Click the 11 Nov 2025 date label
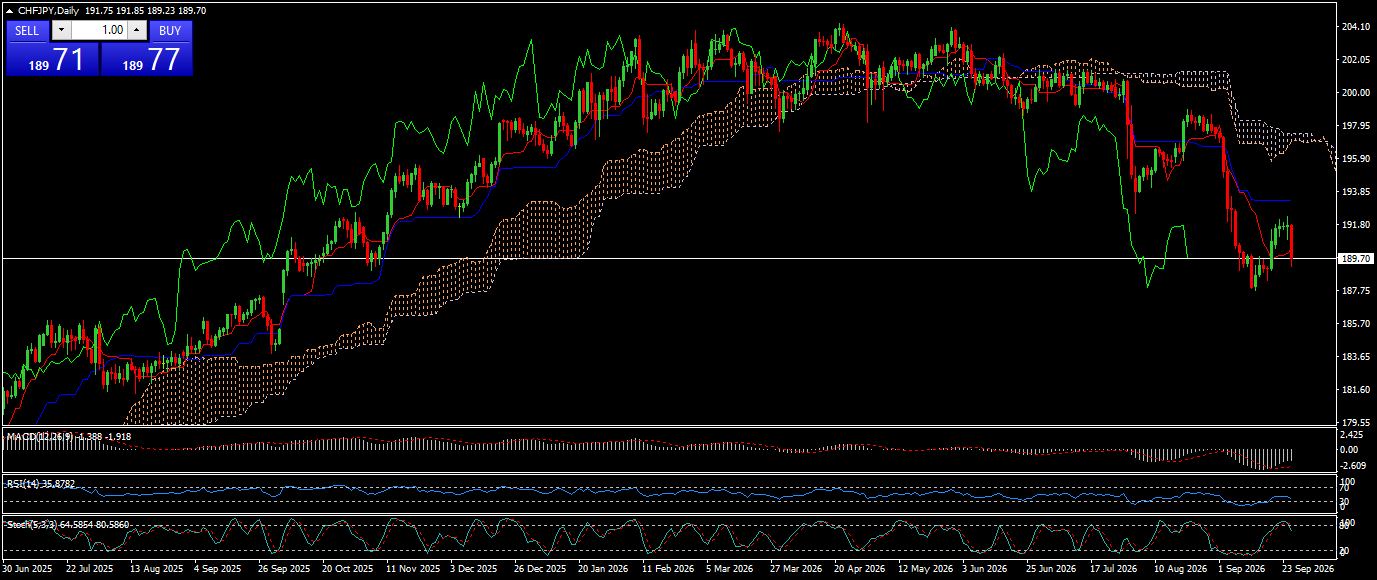This screenshot has height=580, width=1377. 414,568
